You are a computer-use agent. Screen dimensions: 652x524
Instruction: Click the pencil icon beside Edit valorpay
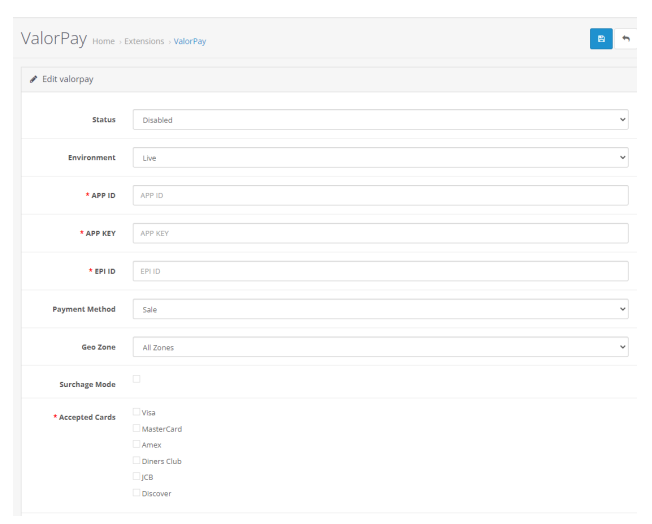pos(33,79)
